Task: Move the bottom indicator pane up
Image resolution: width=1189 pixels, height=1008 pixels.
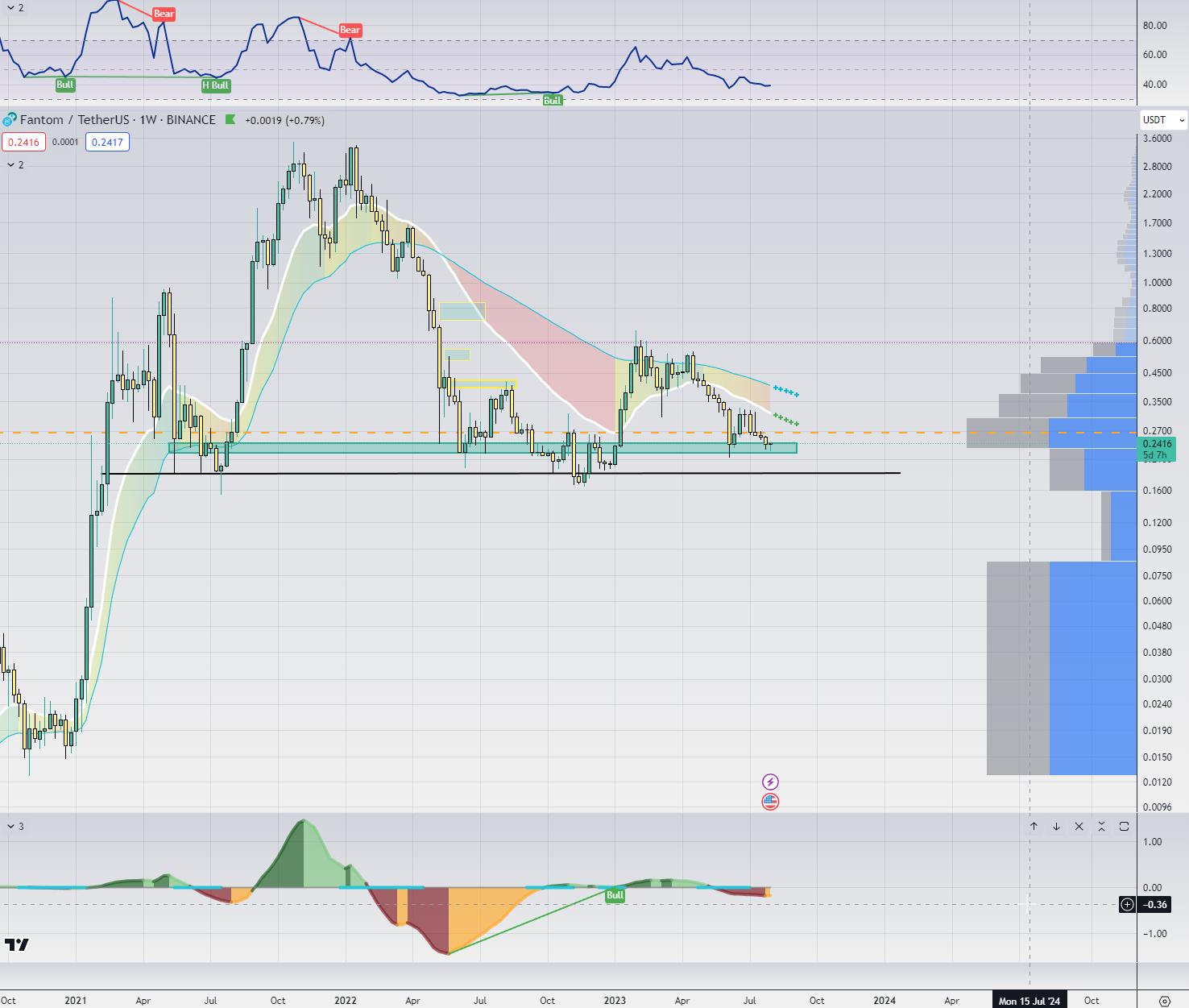Action: tap(1034, 827)
